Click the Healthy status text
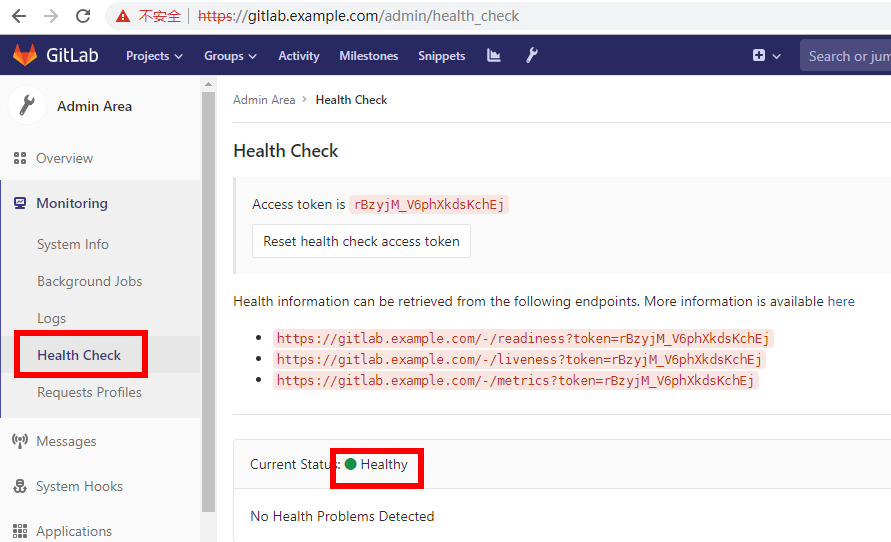 (384, 464)
